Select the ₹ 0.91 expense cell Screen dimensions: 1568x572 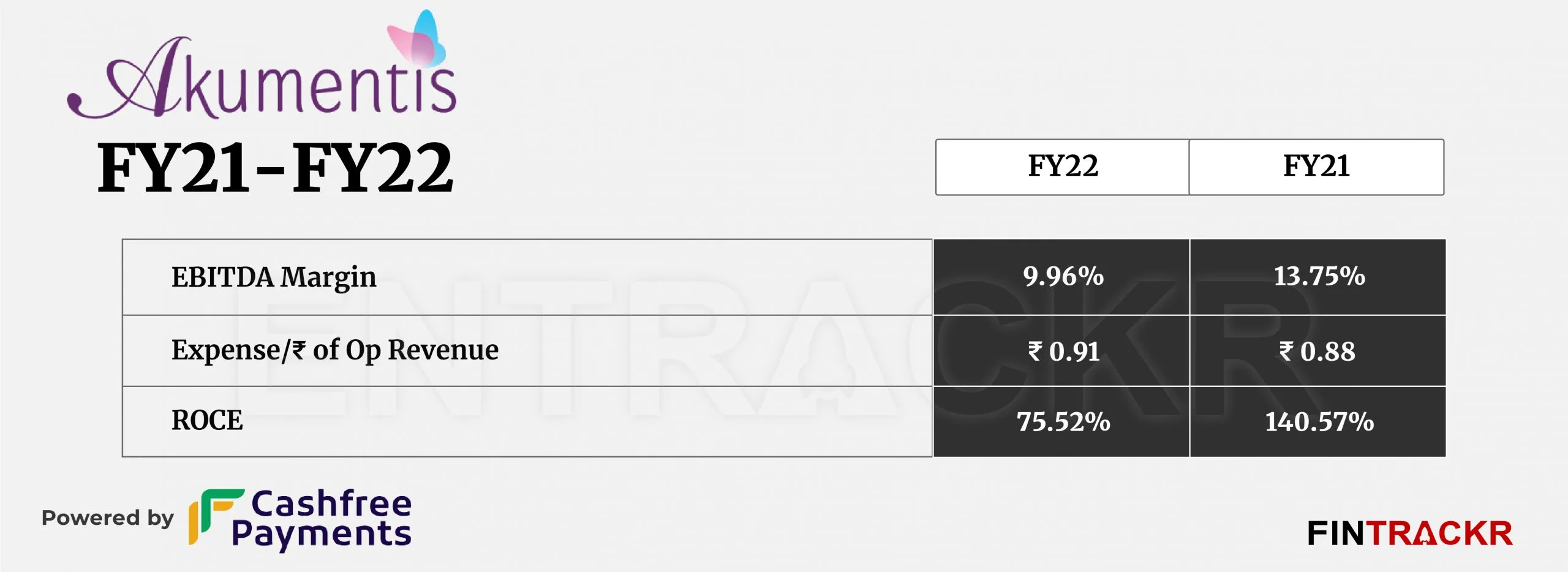tap(1061, 351)
